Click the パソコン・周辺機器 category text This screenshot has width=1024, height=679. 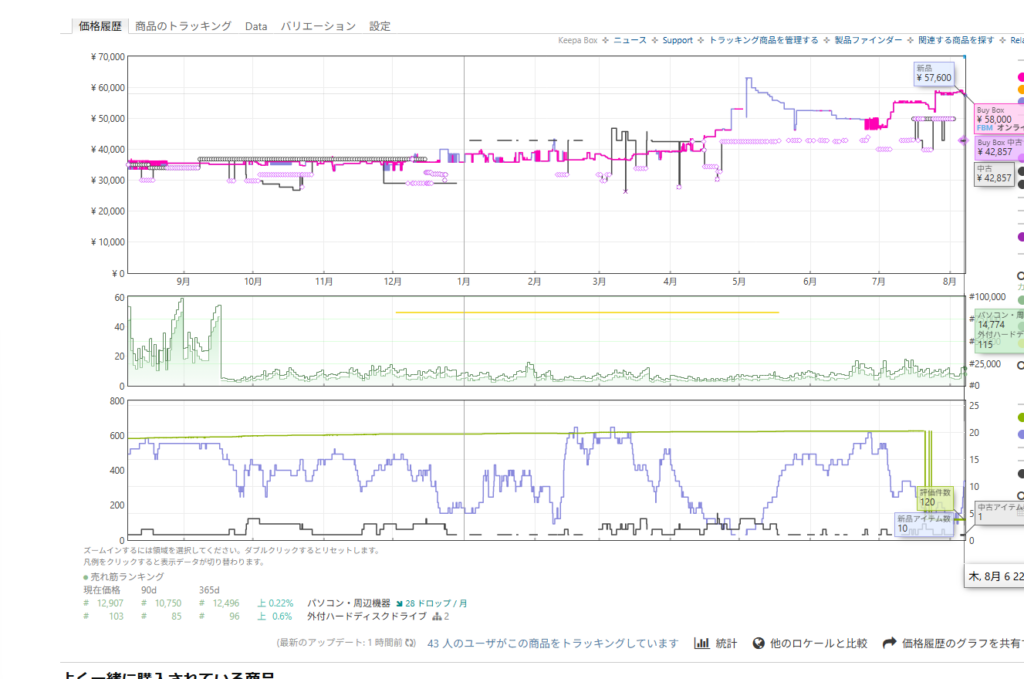(349, 603)
